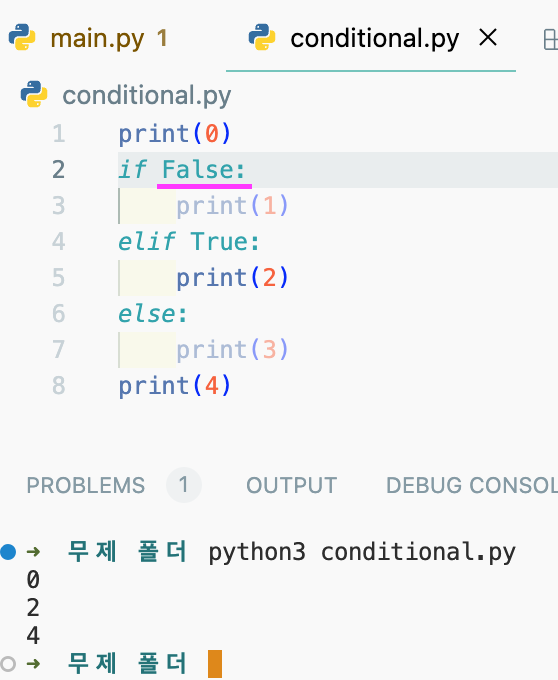
Task: Click the else: line
Action: click(153, 314)
